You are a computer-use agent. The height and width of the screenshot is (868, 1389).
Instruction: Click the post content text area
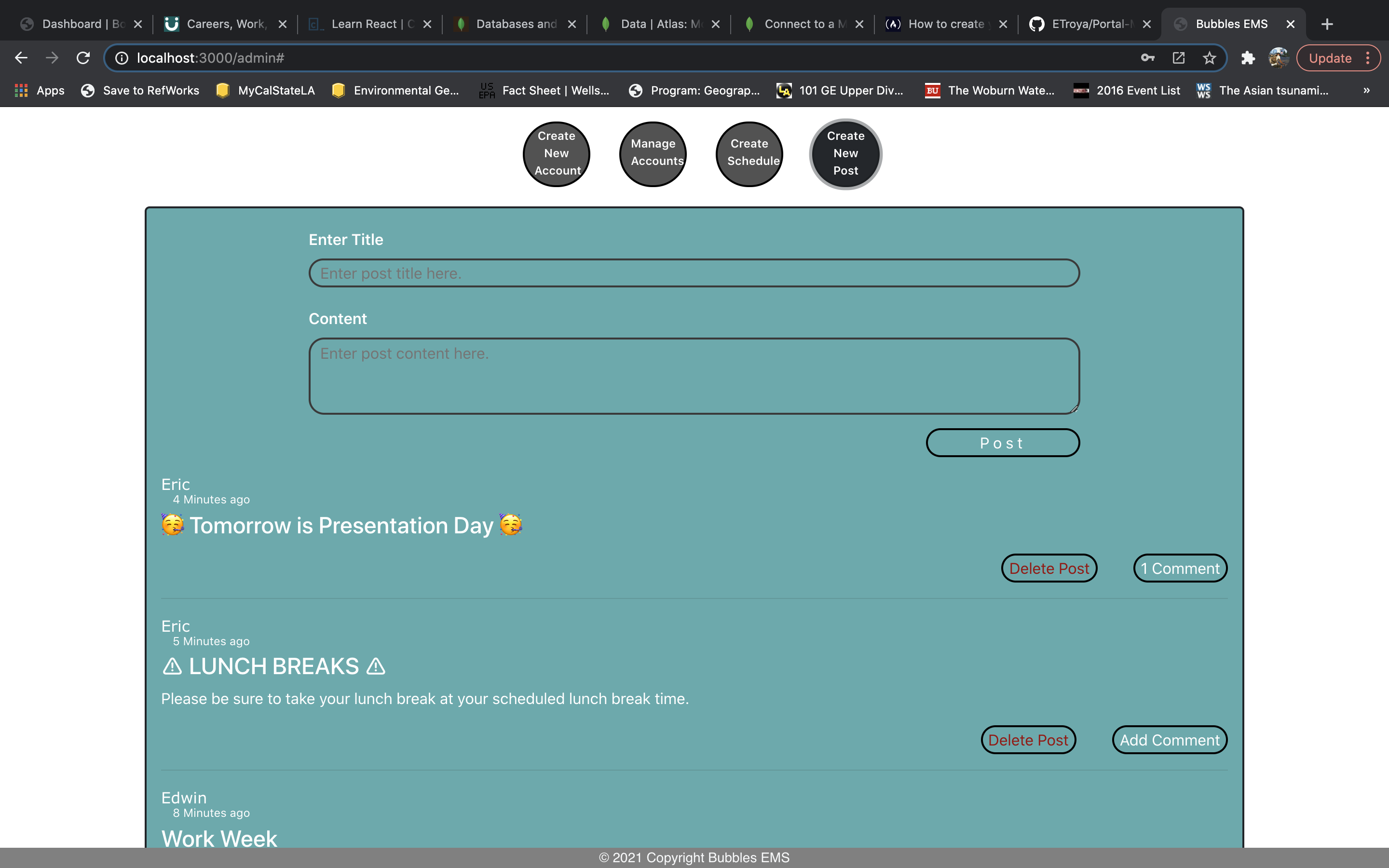pyautogui.click(x=694, y=376)
